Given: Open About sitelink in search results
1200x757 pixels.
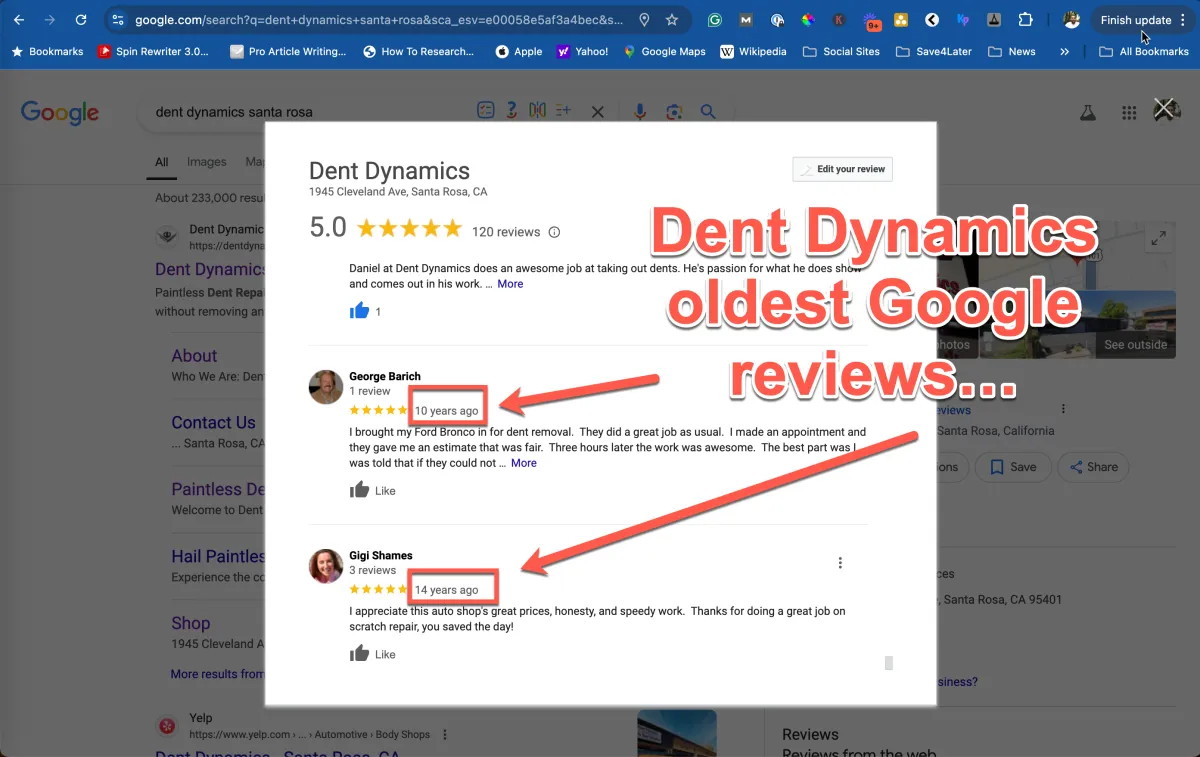Looking at the screenshot, I should coord(194,356).
